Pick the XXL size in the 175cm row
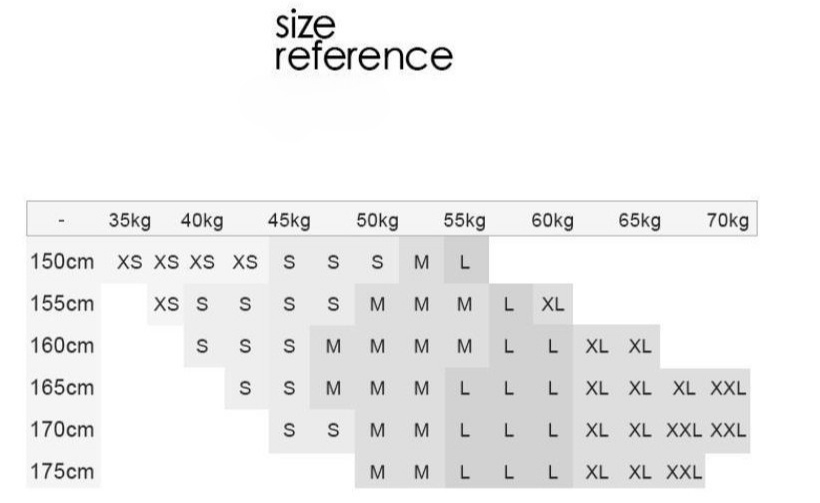This screenshot has width=820, height=503. [683, 472]
